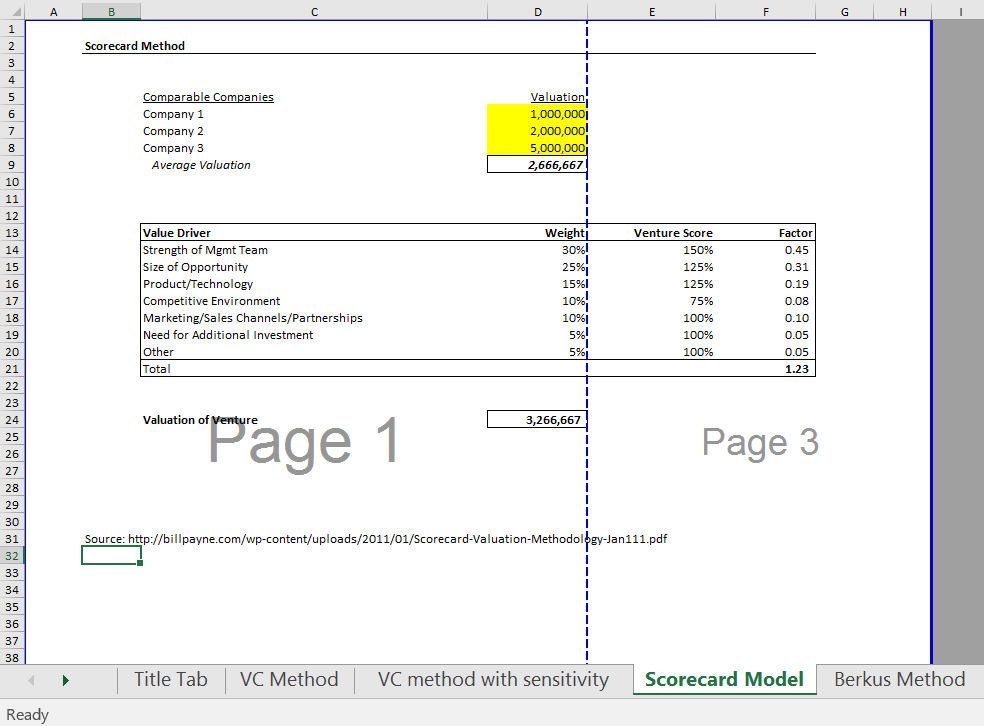Click Competitive Environment row label
Screen dimensions: 984x726
(211, 301)
